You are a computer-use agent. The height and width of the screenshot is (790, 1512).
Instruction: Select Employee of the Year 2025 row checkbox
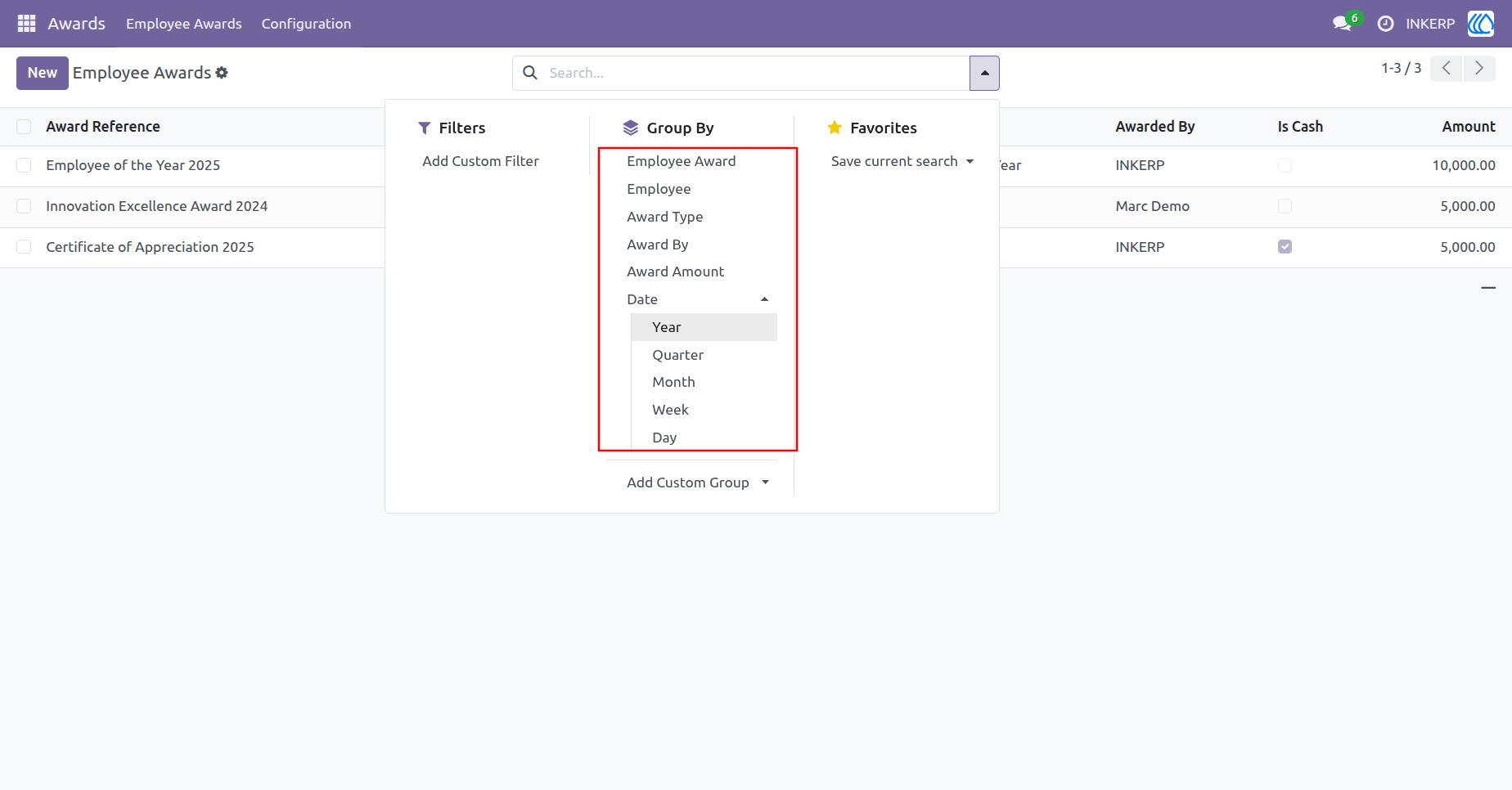coord(24,165)
